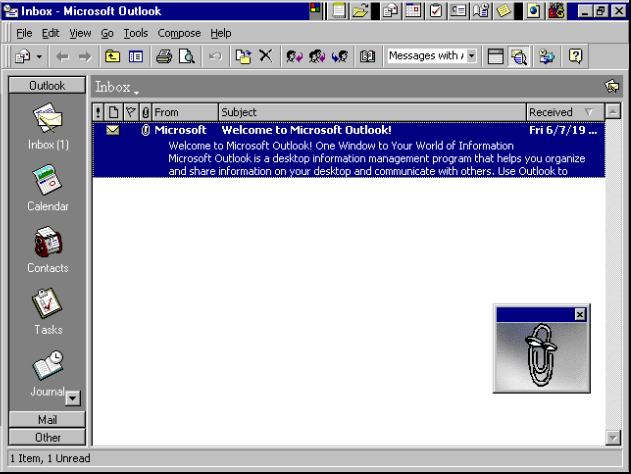Open the New item dropdown arrow
This screenshot has width=631, height=474.
(x=39, y=56)
